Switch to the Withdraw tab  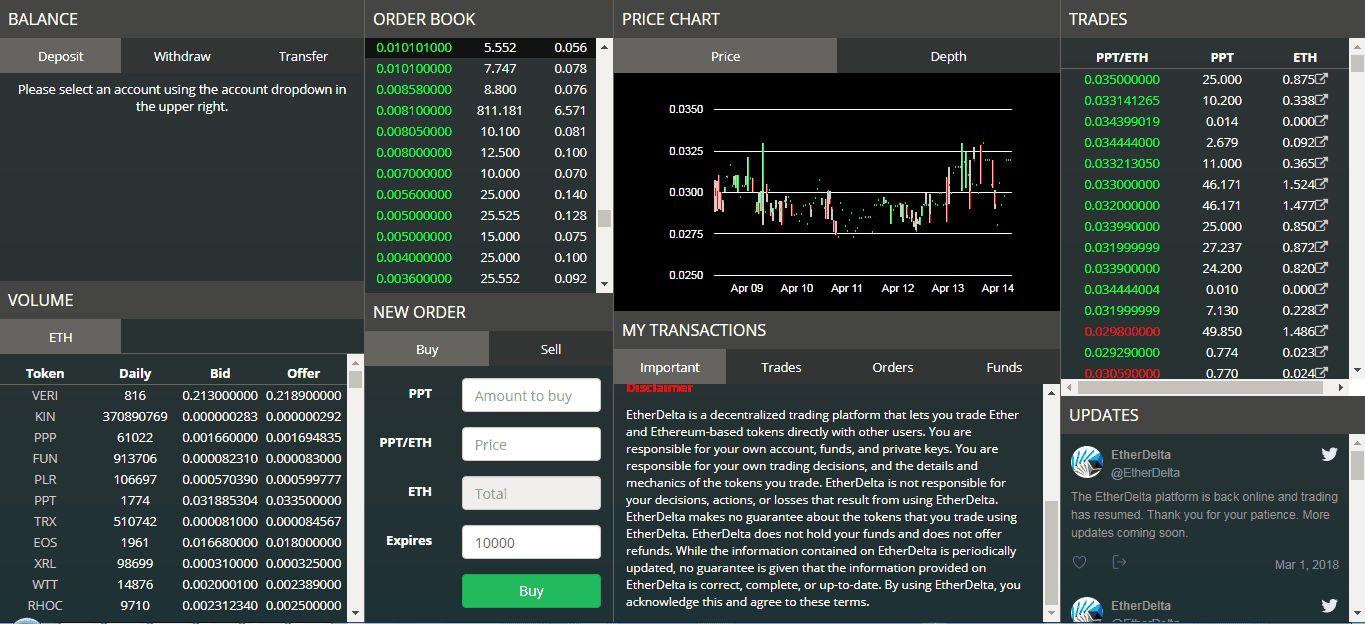[x=182, y=56]
